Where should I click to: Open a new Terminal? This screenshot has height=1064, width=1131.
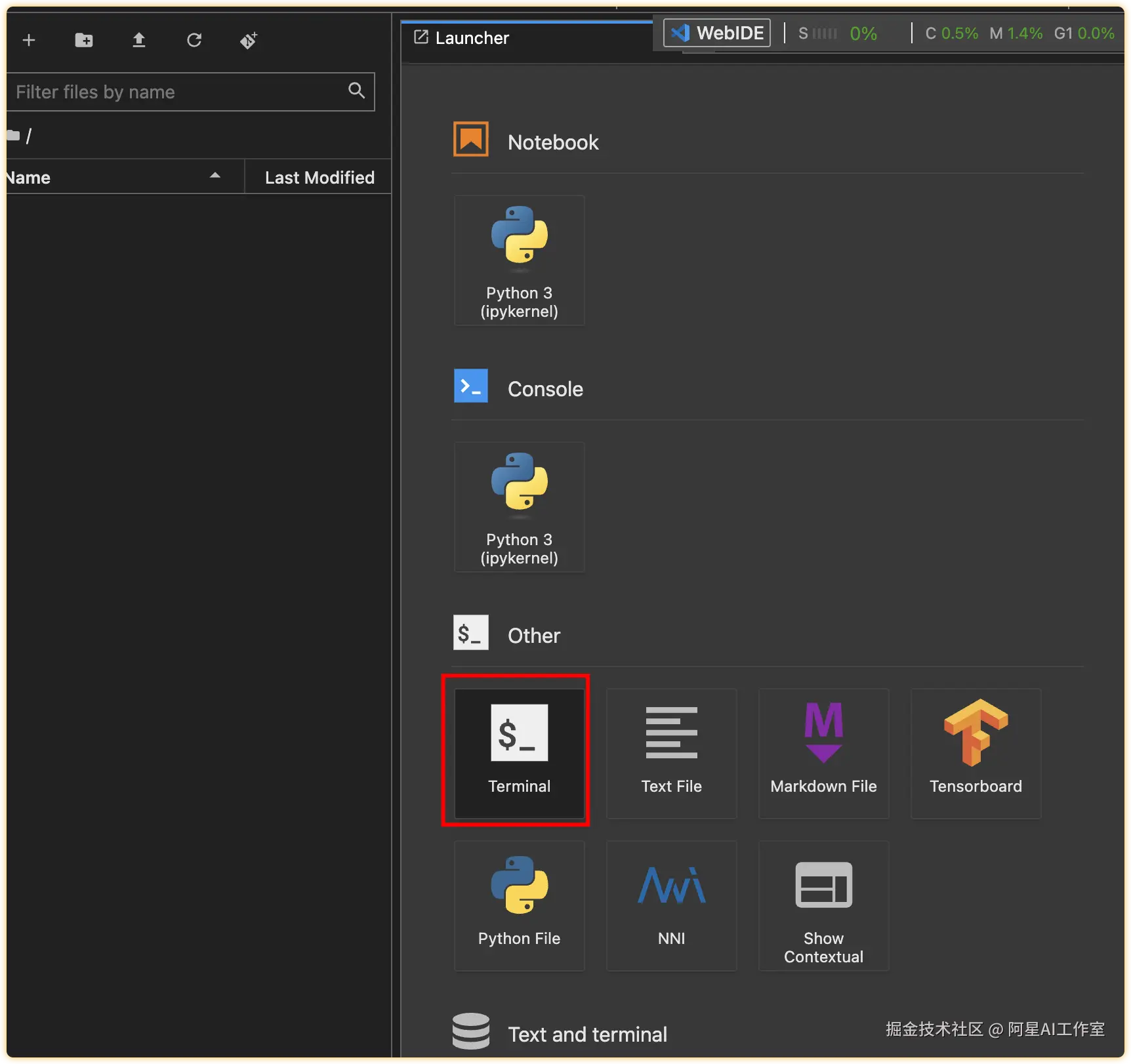pos(520,754)
